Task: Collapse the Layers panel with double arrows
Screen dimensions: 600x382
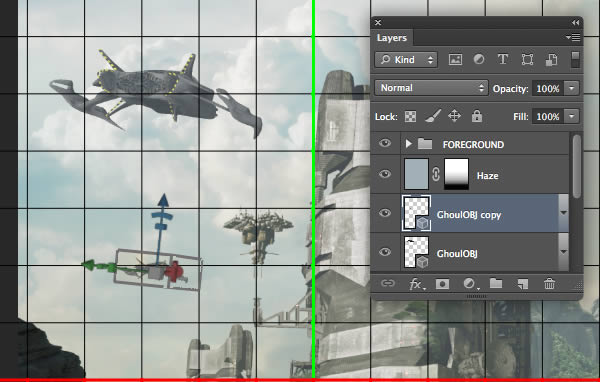Action: pyautogui.click(x=576, y=23)
